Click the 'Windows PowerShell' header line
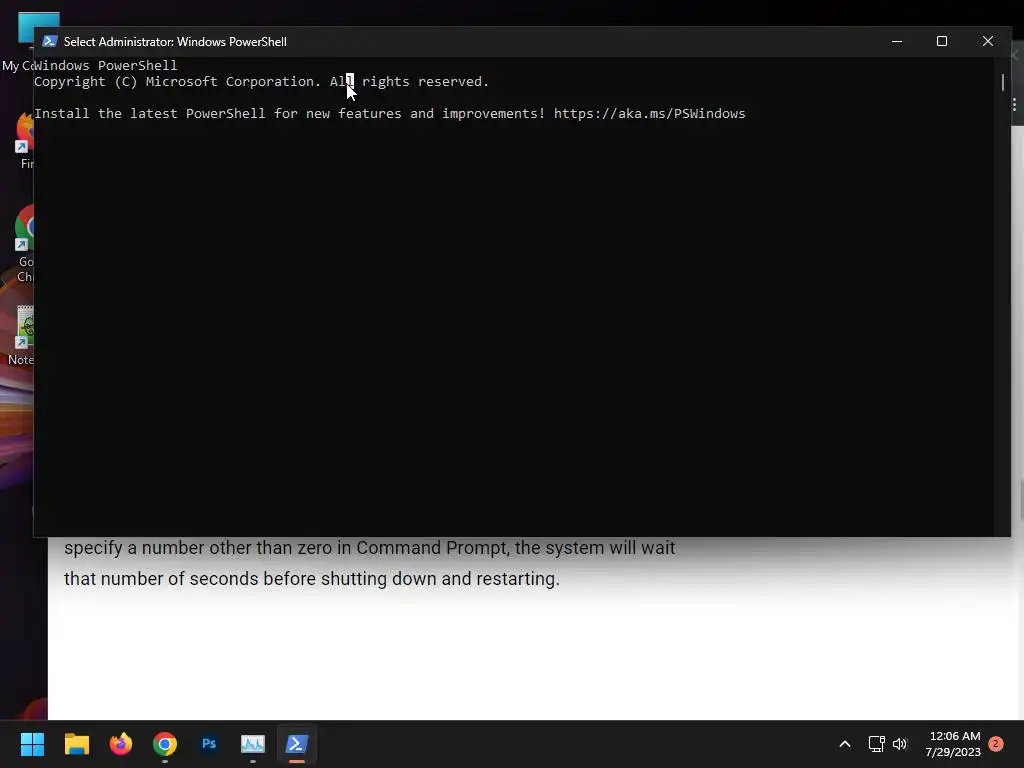Image resolution: width=1024 pixels, height=768 pixels. (x=106, y=65)
